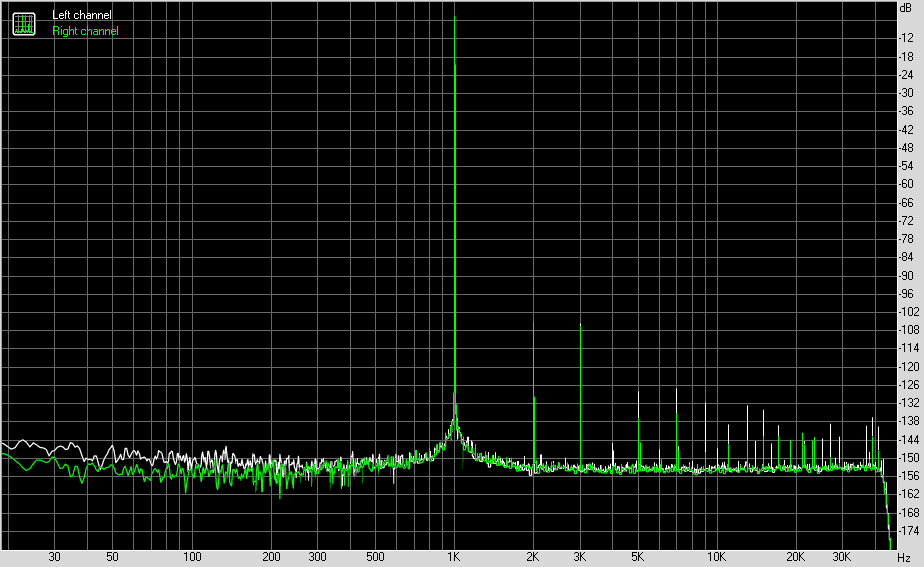The image size is (924, 567).
Task: Click the -150 dB scale value
Action: [x=909, y=458]
